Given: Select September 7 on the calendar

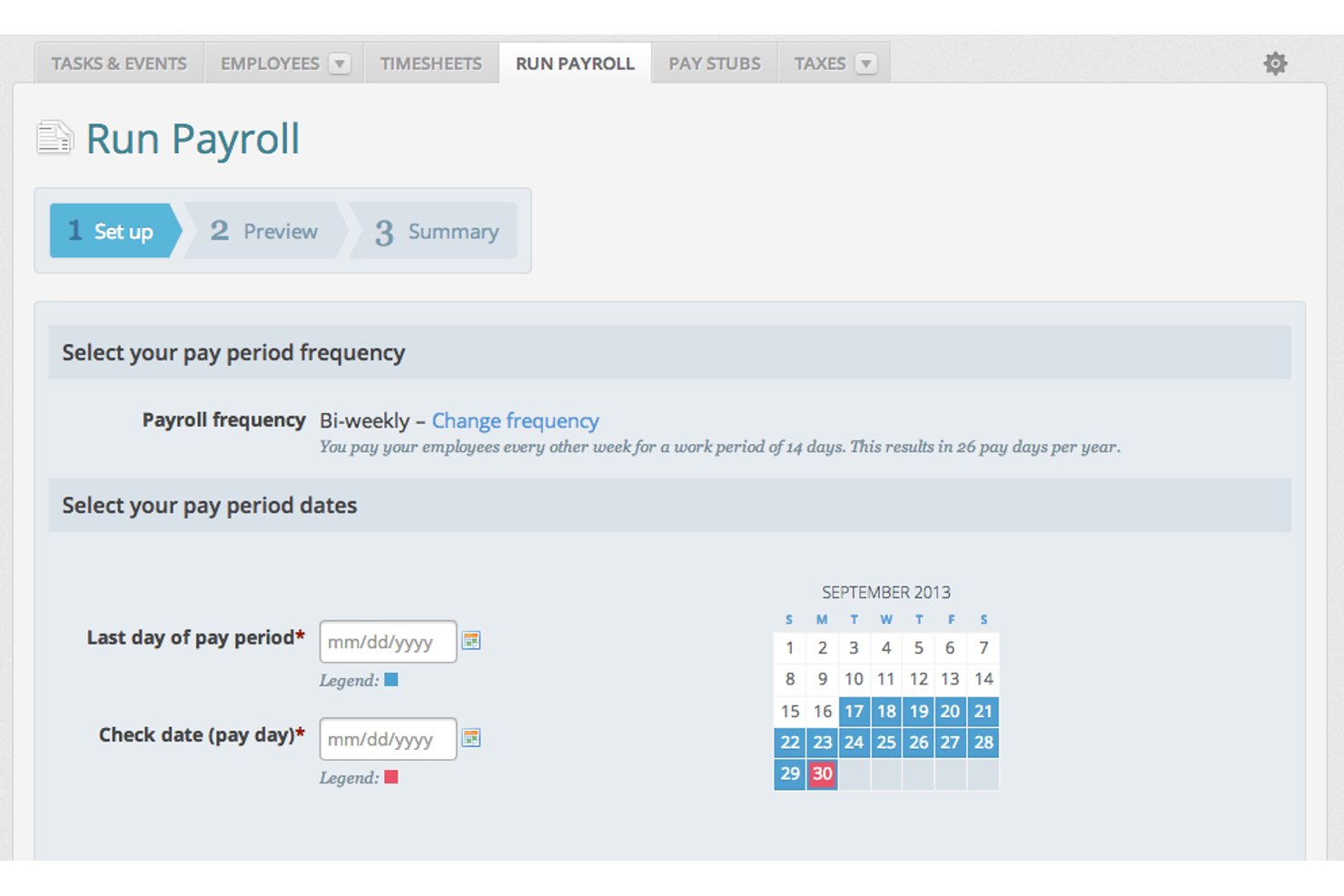Looking at the screenshot, I should [x=983, y=648].
